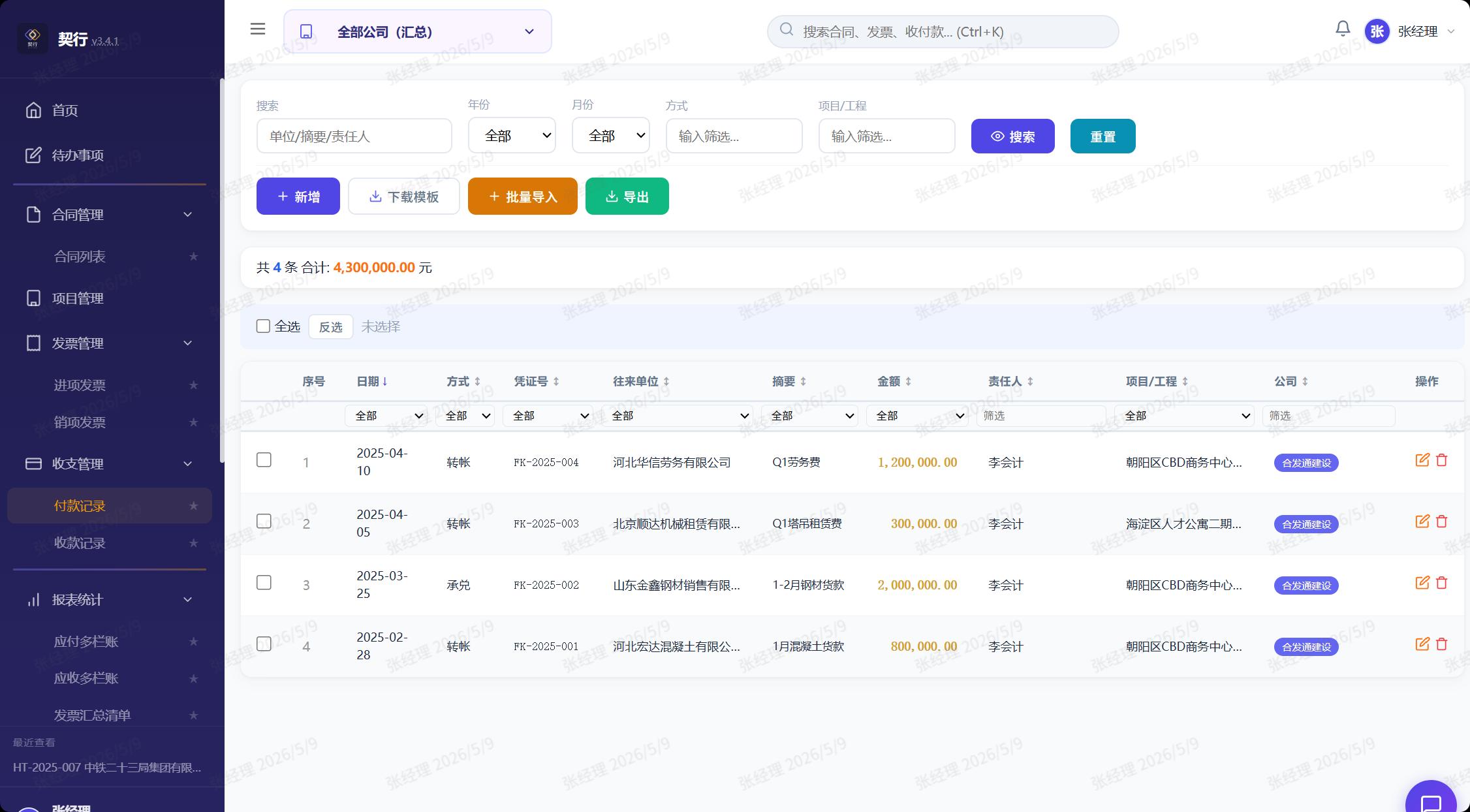
Task: Open the 金额 column filter dropdown
Action: click(x=916, y=416)
